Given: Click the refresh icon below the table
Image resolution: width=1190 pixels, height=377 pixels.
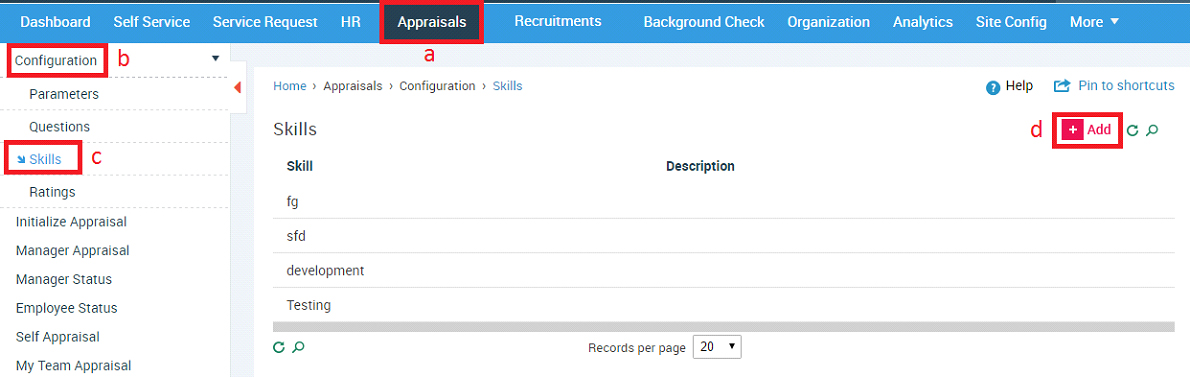Looking at the screenshot, I should 279,347.
